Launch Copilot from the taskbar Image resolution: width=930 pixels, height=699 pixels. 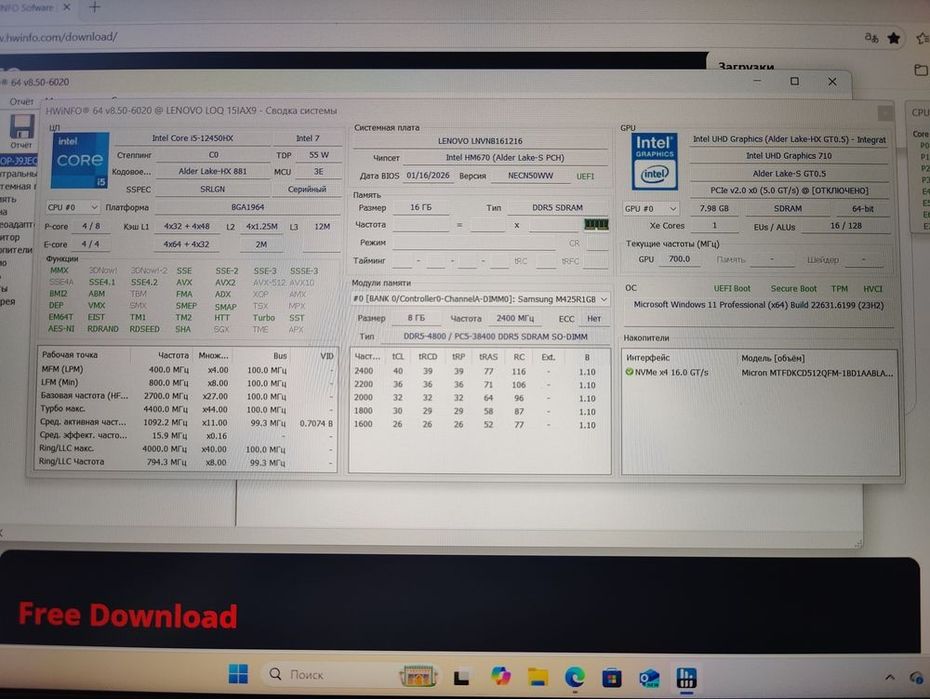tap(501, 676)
